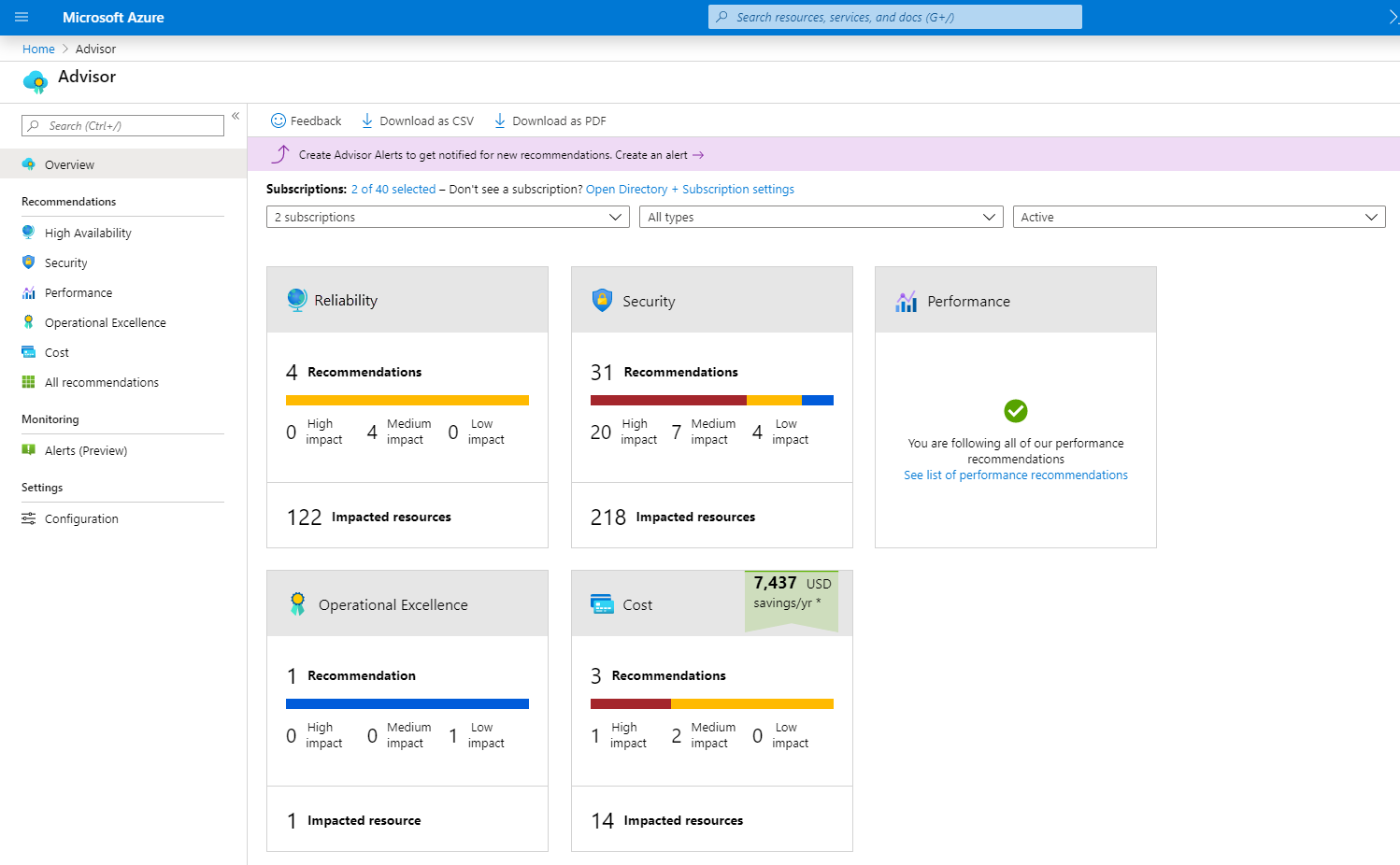The image size is (1400, 865).
Task: Select the Security shield icon in the sidebar
Action: [x=28, y=262]
